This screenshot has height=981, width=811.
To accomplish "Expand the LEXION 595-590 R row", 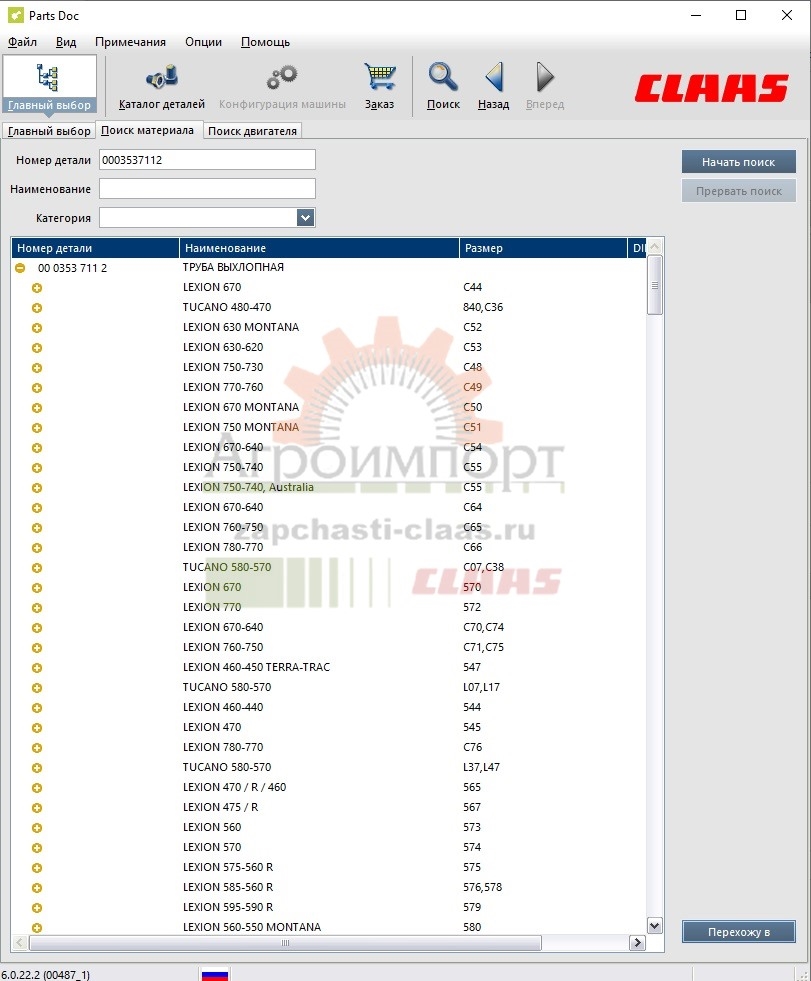I will 37,908.
